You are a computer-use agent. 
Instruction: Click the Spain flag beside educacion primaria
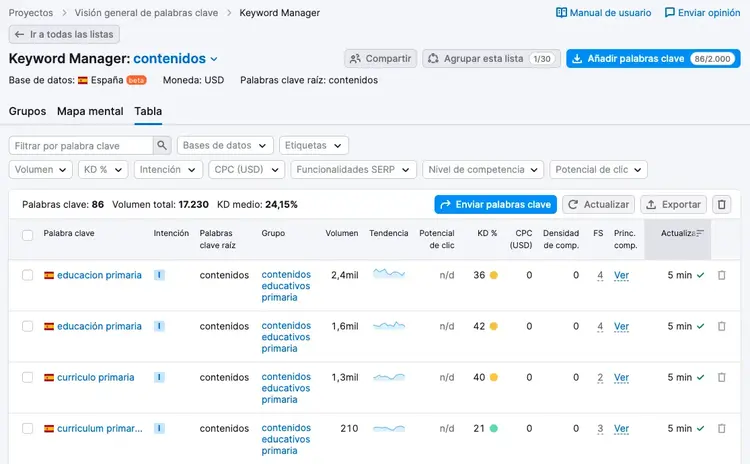[49, 275]
